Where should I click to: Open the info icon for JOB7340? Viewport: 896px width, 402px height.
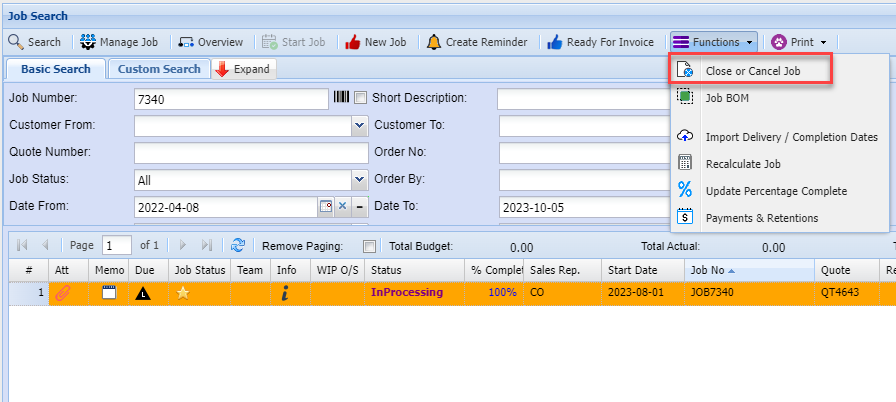tap(285, 294)
